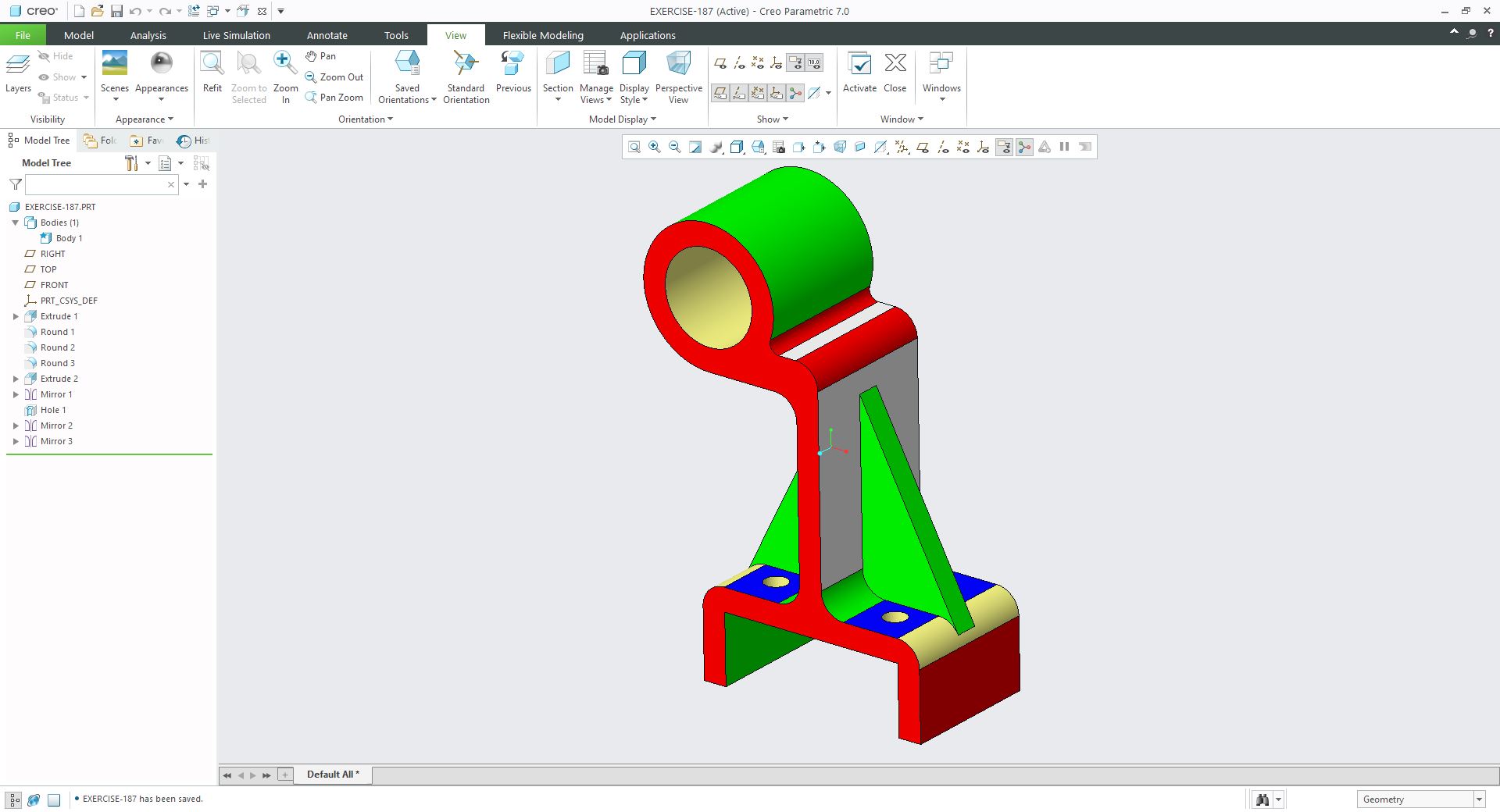Select the Appearances sphere icon

[x=162, y=72]
